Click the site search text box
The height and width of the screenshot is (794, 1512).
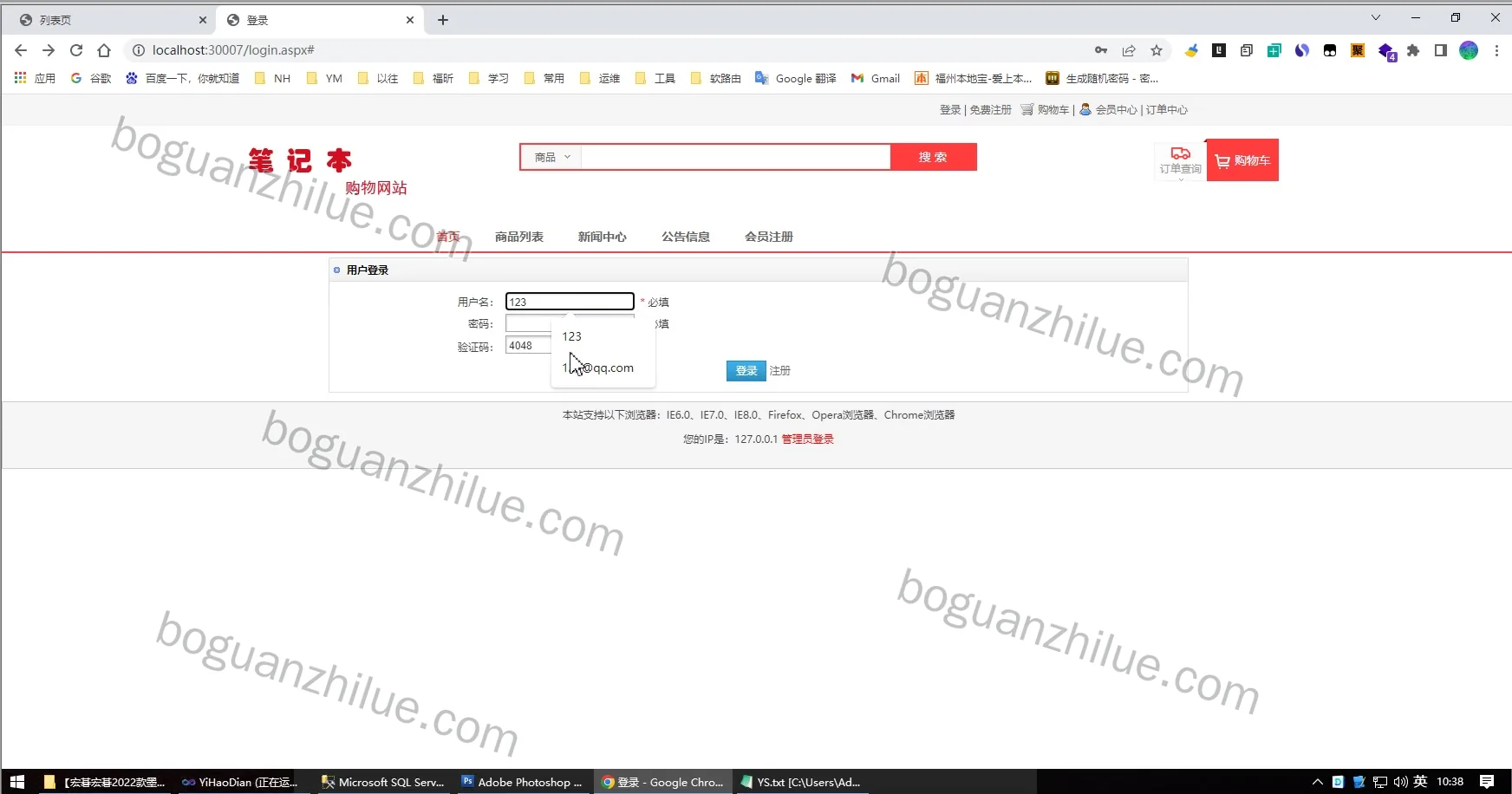pyautogui.click(x=735, y=157)
